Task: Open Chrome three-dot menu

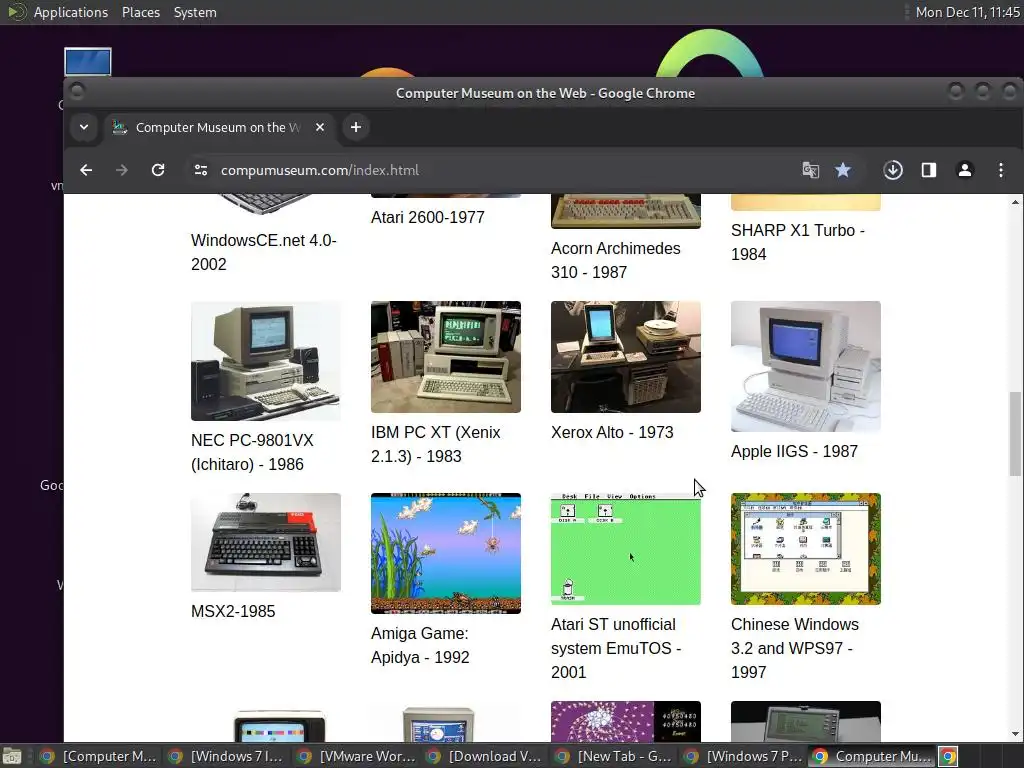Action: click(1000, 170)
